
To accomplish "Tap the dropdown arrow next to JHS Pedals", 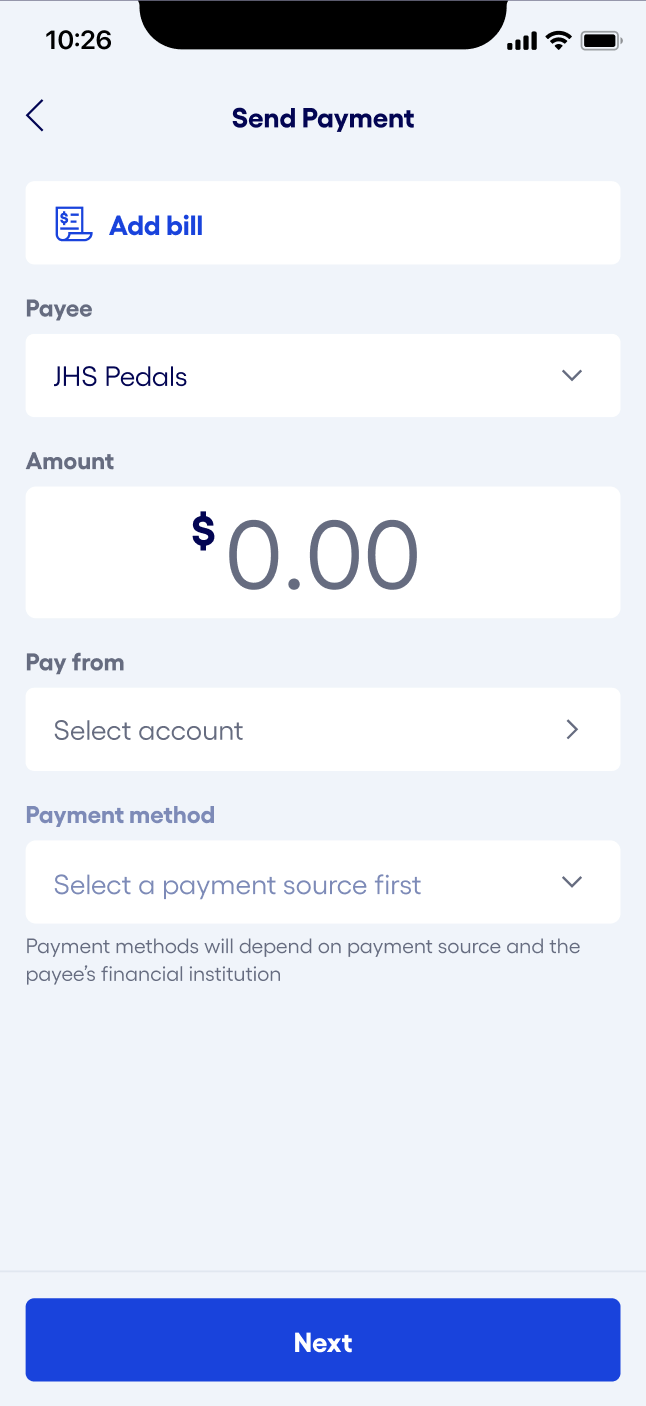I will tap(572, 375).
